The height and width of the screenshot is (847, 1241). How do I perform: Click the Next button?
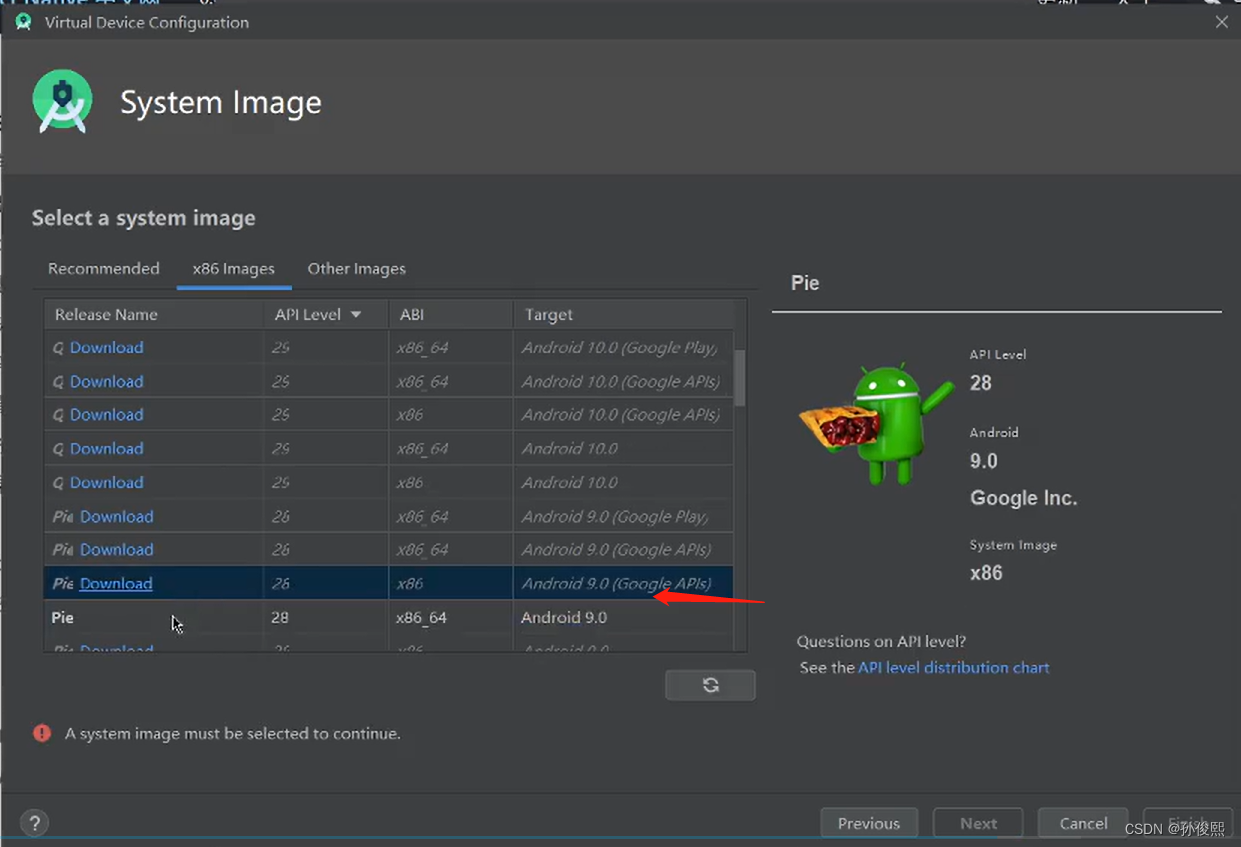tap(978, 823)
